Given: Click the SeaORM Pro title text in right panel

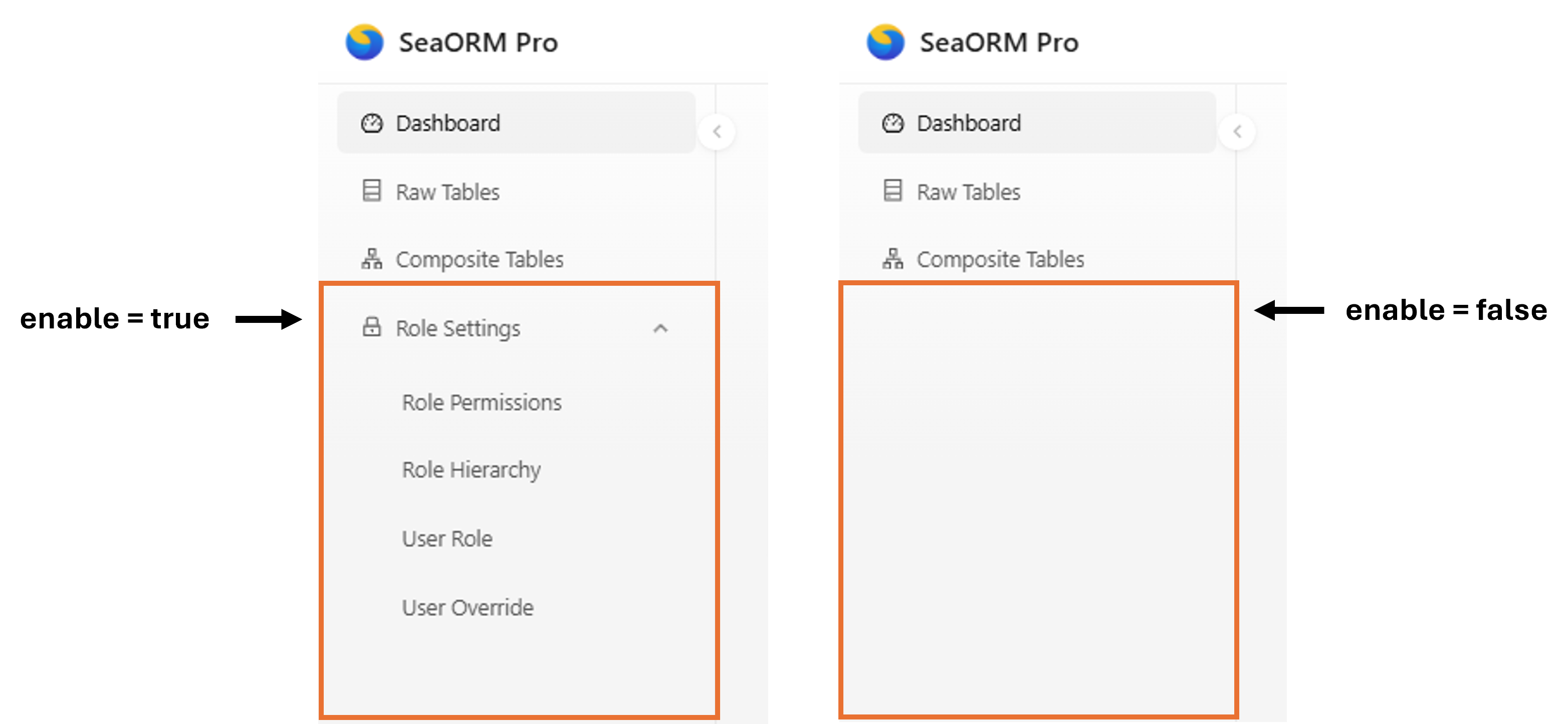Looking at the screenshot, I should tap(999, 43).
